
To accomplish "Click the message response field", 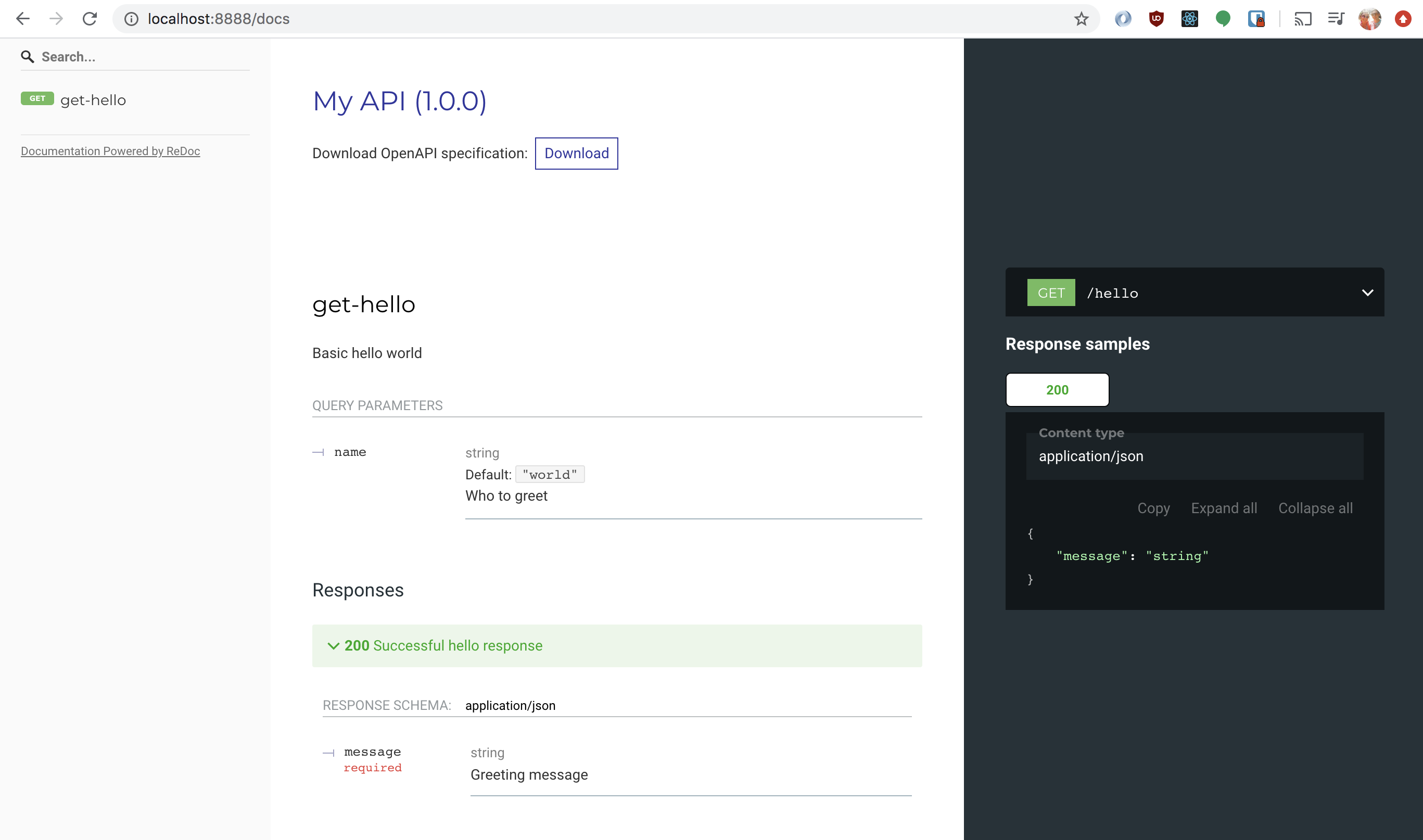I will point(372,752).
